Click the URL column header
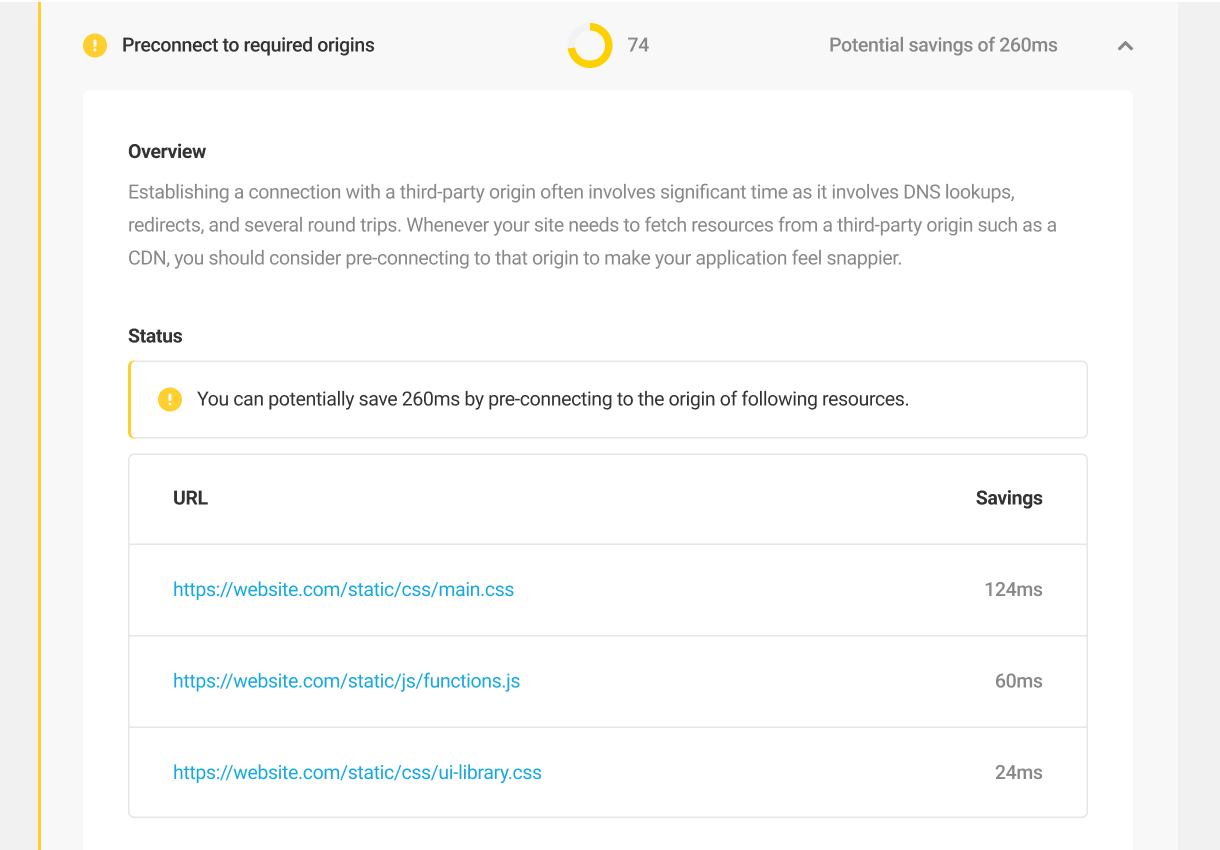This screenshot has width=1220, height=850. (x=190, y=498)
